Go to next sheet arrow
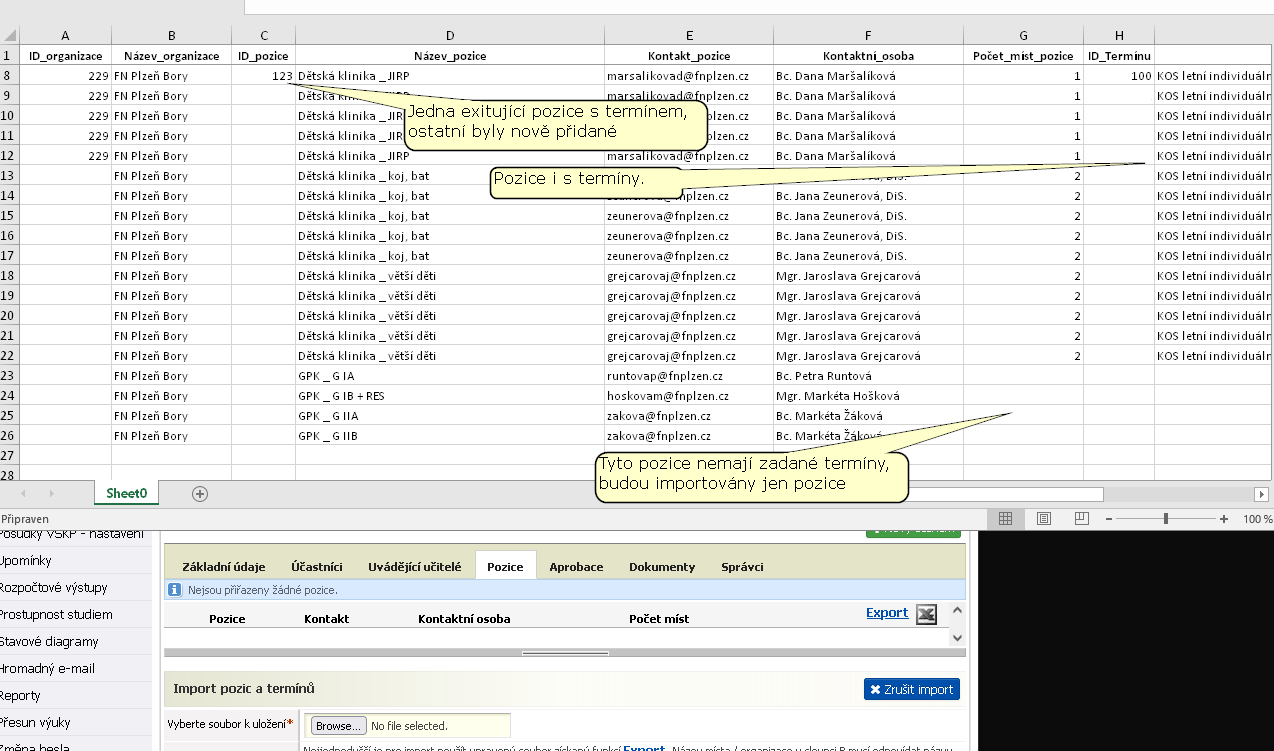Image resolution: width=1274 pixels, height=751 pixels. coord(50,494)
